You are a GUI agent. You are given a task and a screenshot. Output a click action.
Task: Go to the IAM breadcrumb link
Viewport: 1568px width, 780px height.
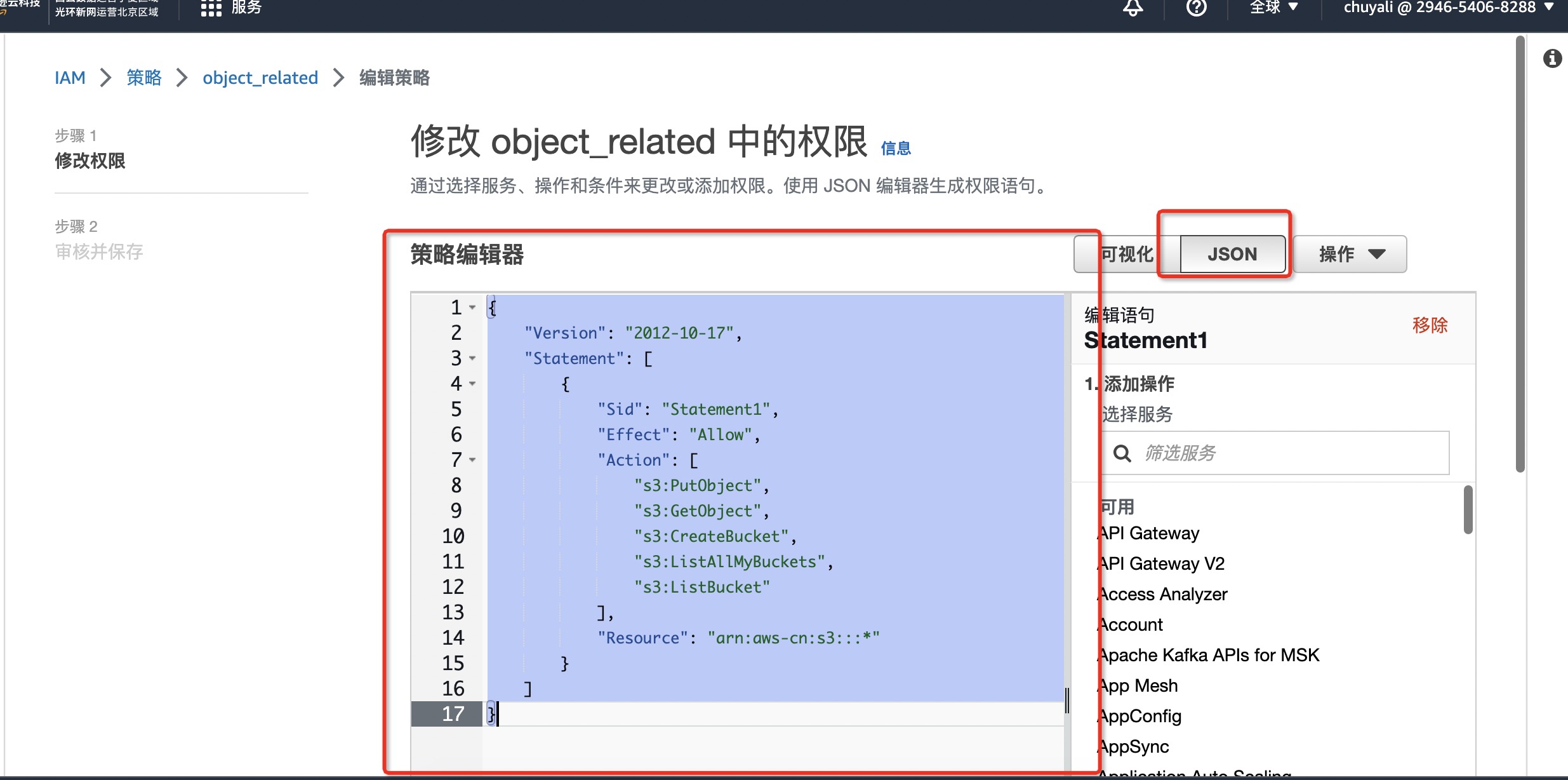click(70, 77)
